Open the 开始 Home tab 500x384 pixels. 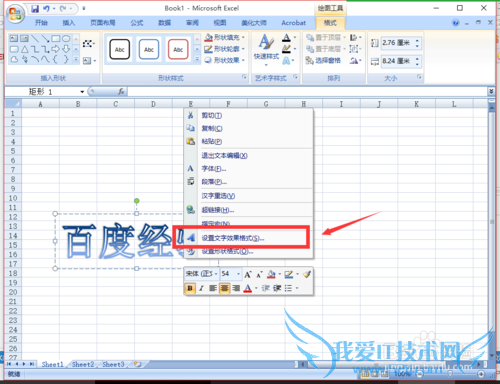[x=41, y=23]
